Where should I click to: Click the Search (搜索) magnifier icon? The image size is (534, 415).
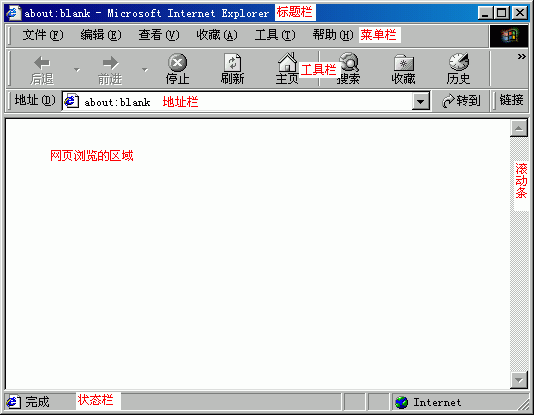tap(348, 62)
